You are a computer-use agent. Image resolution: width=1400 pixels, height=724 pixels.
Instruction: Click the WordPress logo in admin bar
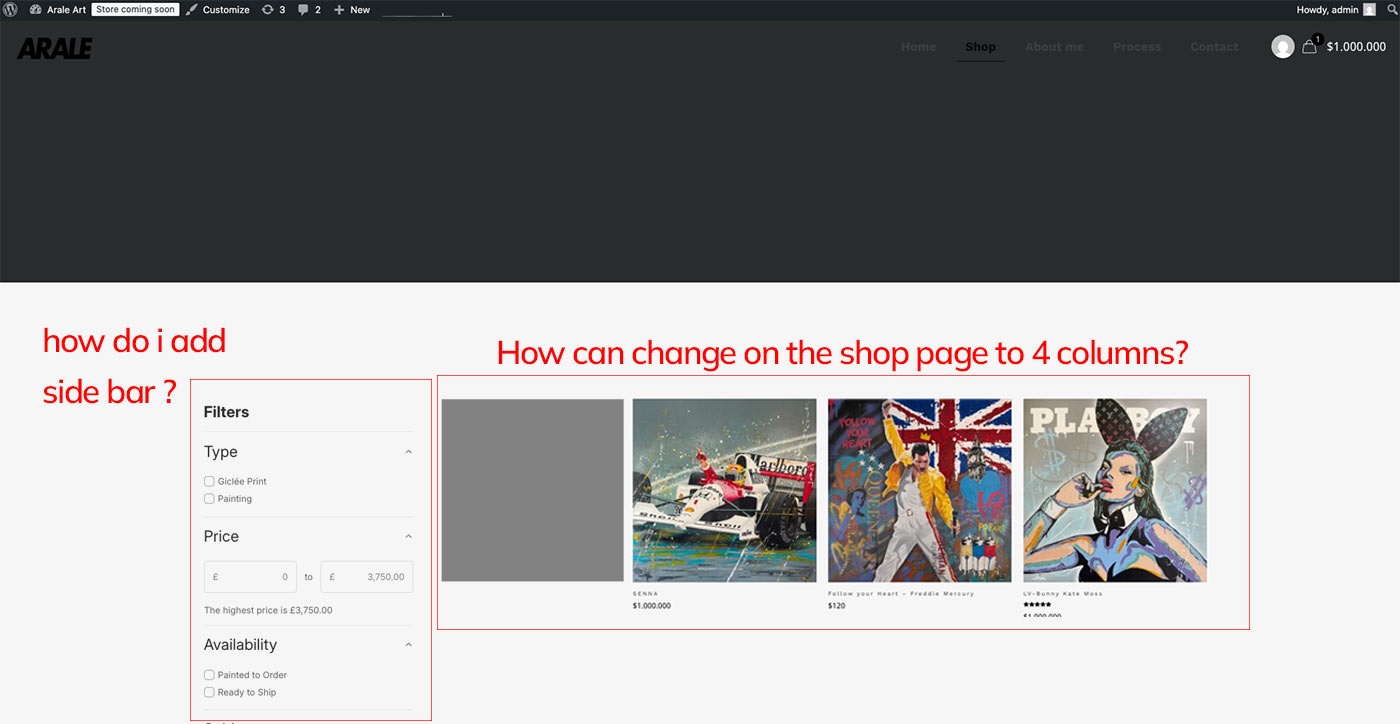[x=11, y=9]
